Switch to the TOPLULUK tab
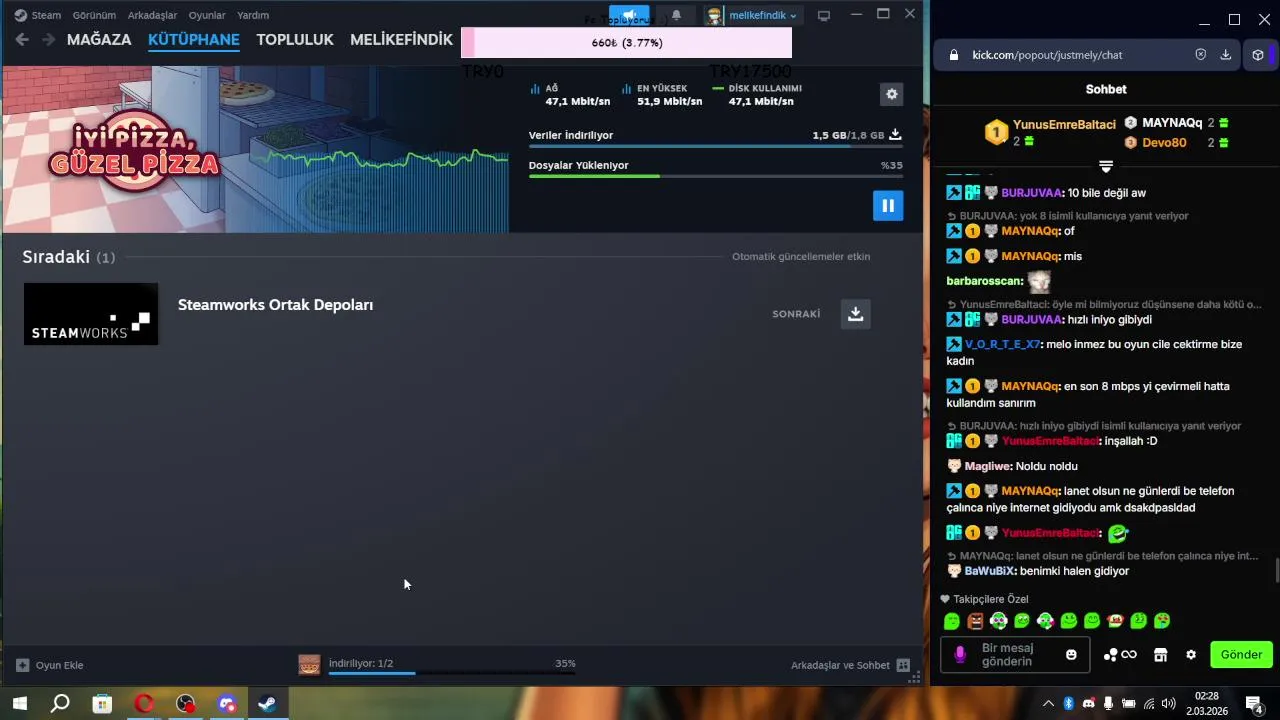 [295, 40]
